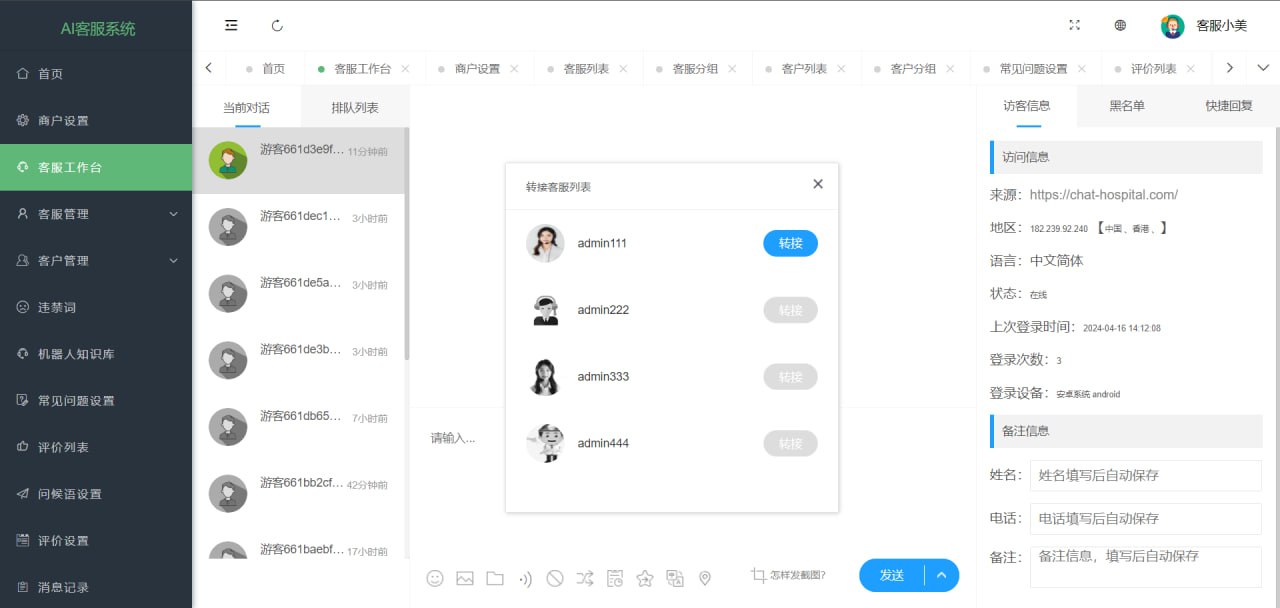Expand 客服管理 sidebar menu
Viewport: 1280px width, 608px height.
coord(96,214)
